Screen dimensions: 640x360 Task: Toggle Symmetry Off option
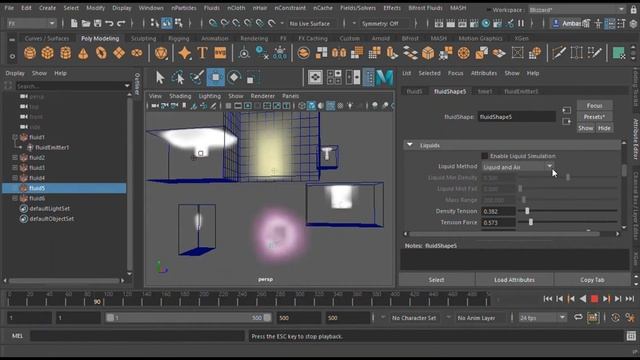click(380, 24)
